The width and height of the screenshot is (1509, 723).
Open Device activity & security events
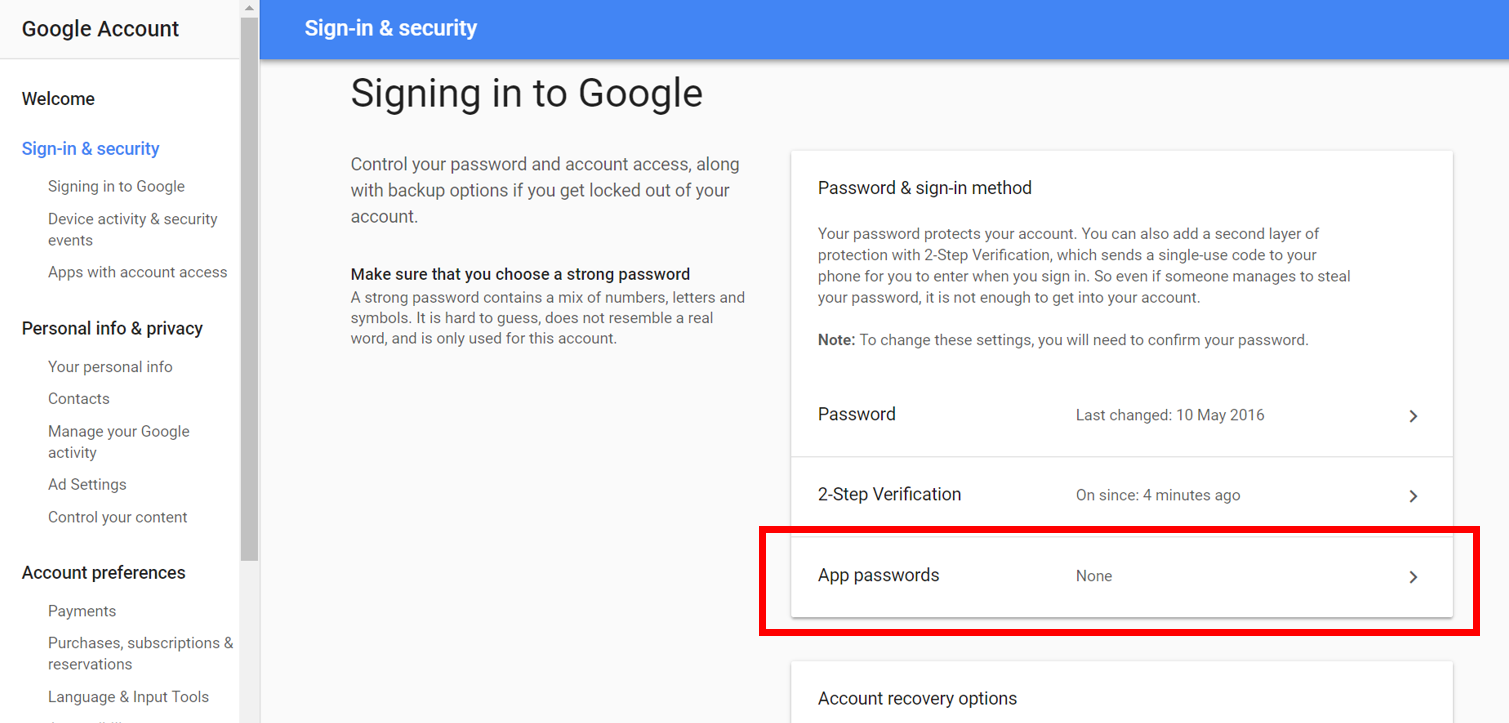tap(132, 229)
